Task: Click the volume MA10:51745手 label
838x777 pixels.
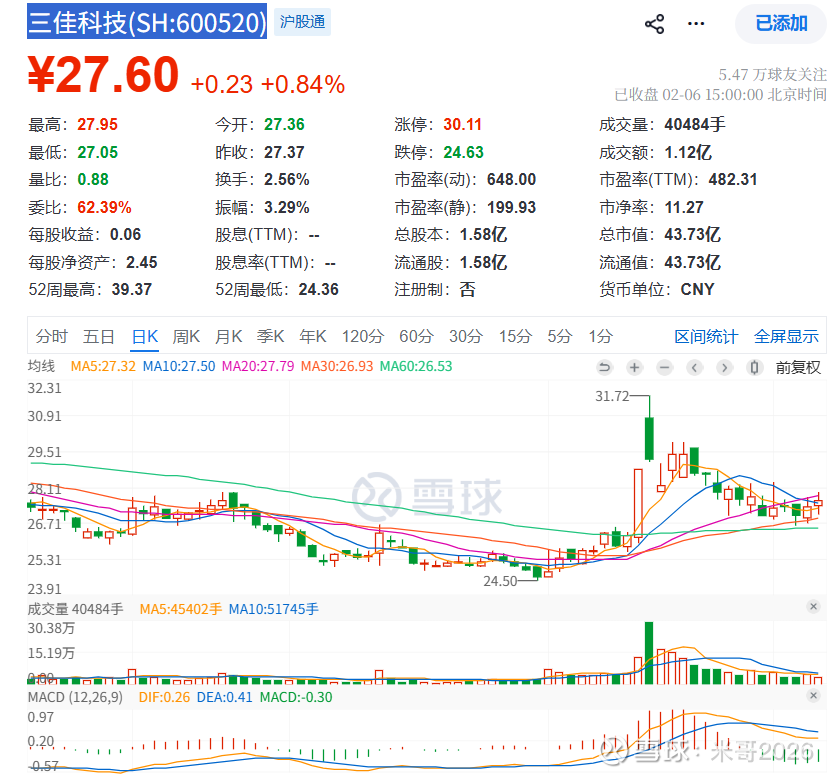Action: 273,609
